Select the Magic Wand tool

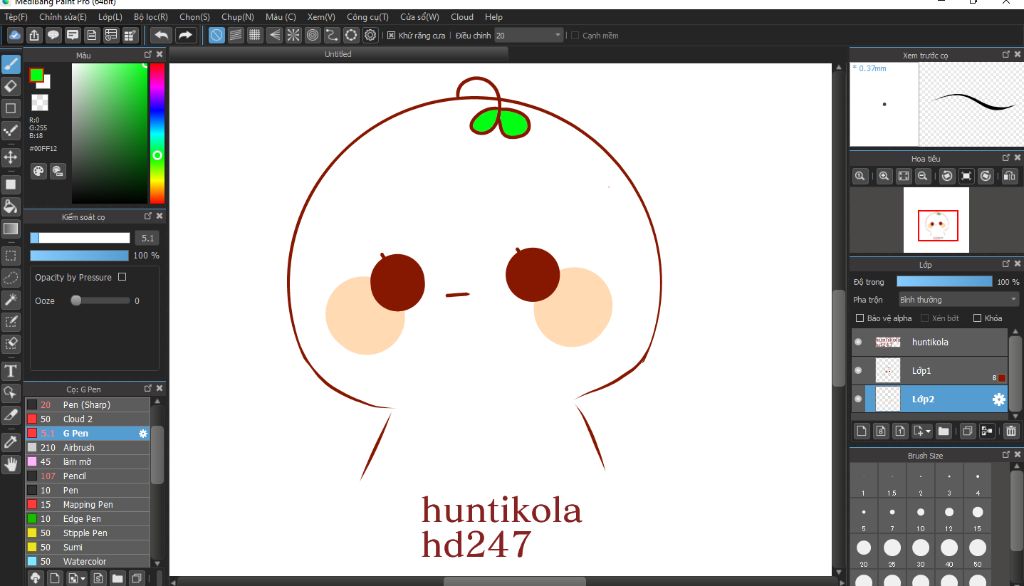coord(10,300)
